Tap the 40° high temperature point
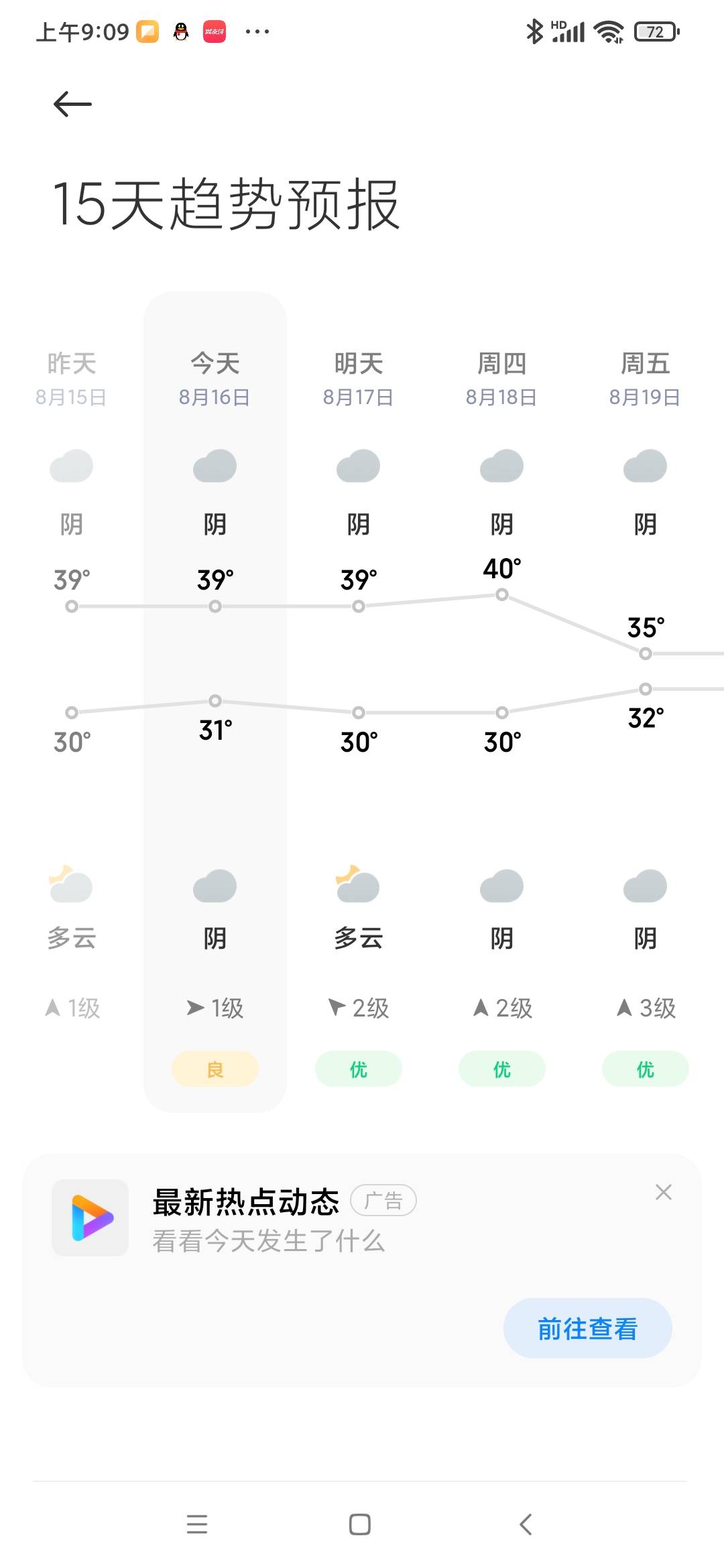This screenshot has height=1568, width=724. tap(501, 594)
